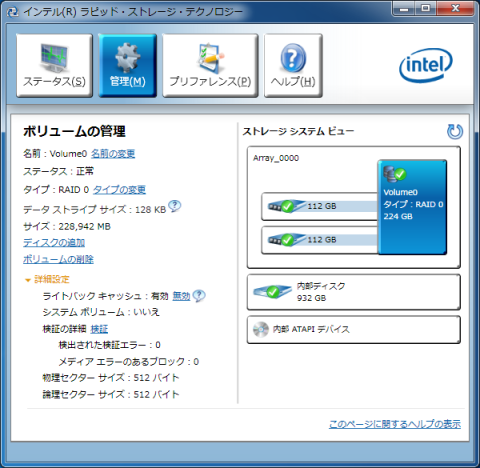Viewport: 480px width, 468px height.
Task: Select the 内部ディスク 932 GB disk
Action: tap(354, 292)
